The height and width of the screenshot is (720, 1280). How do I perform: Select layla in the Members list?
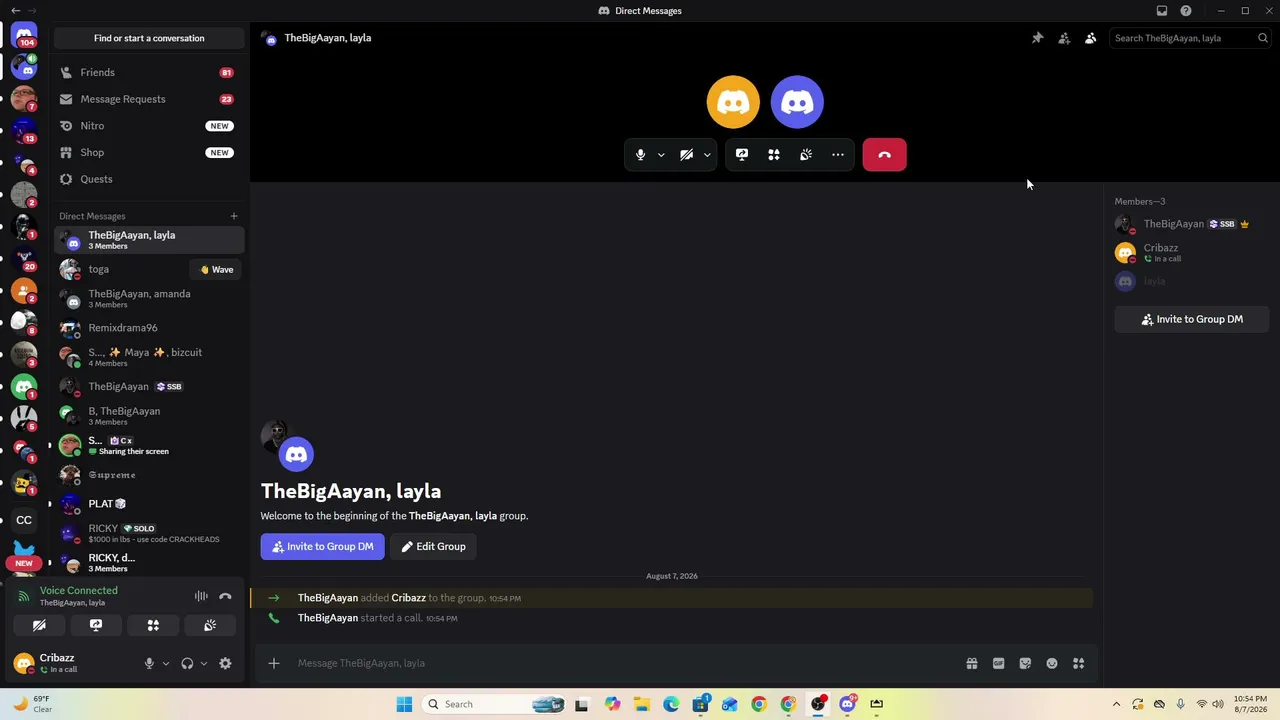coord(1190,282)
